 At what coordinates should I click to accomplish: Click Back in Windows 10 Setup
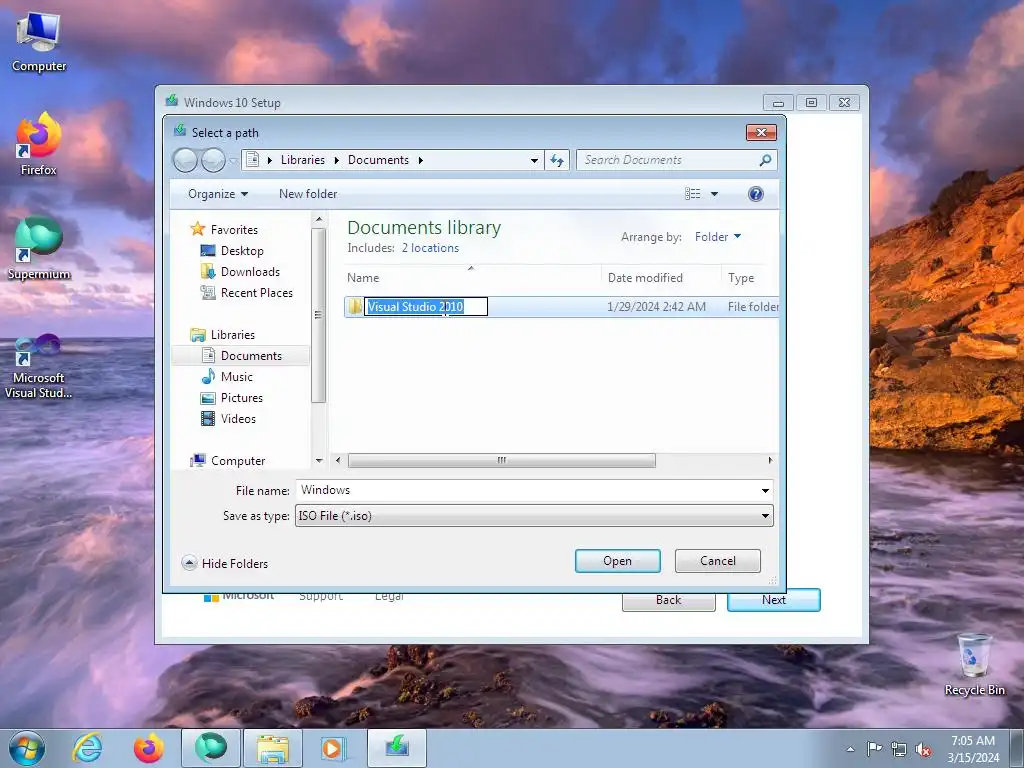[668, 601]
